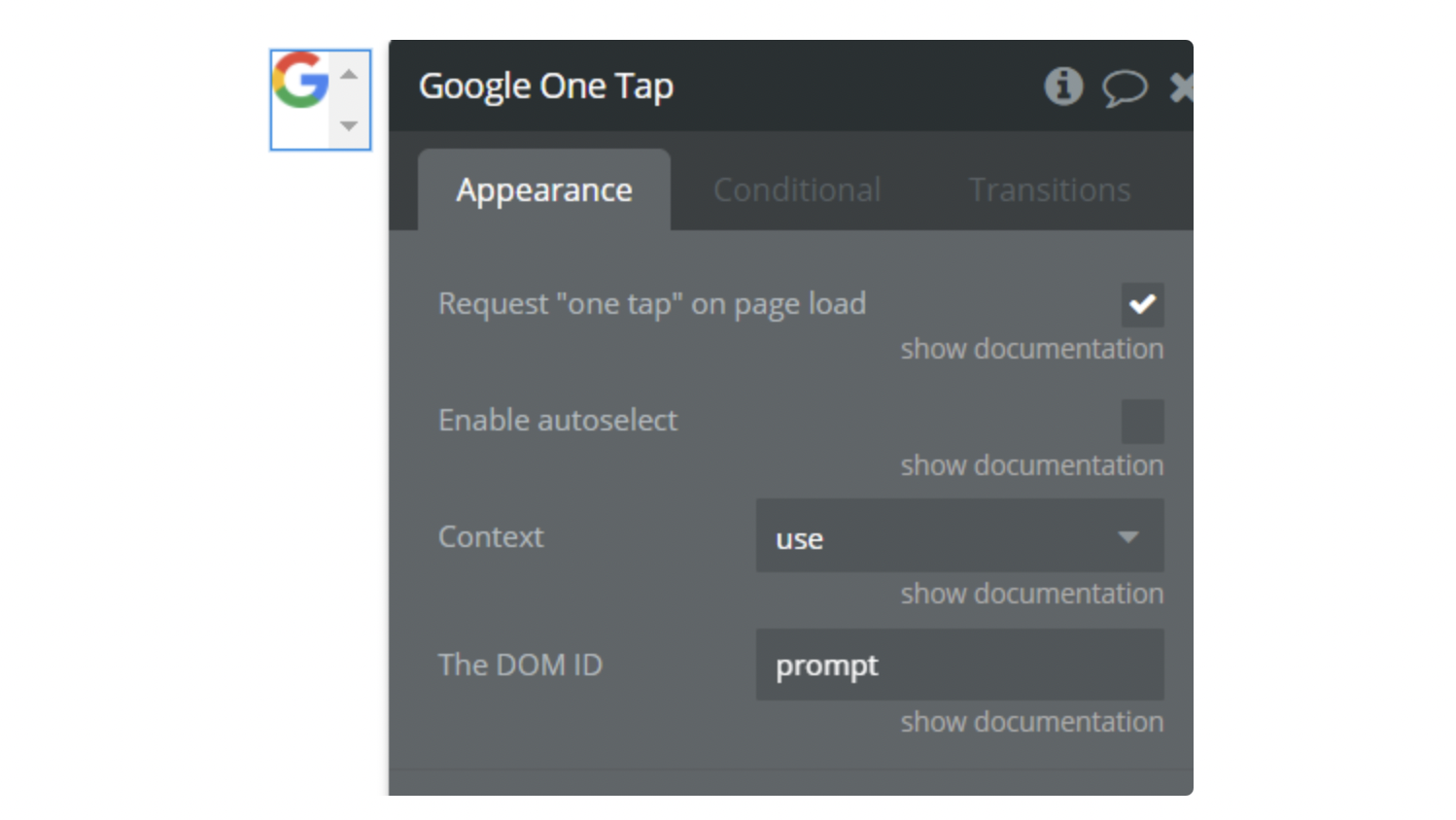
Task: Click the "The DOM ID" field label
Action: tap(520, 666)
